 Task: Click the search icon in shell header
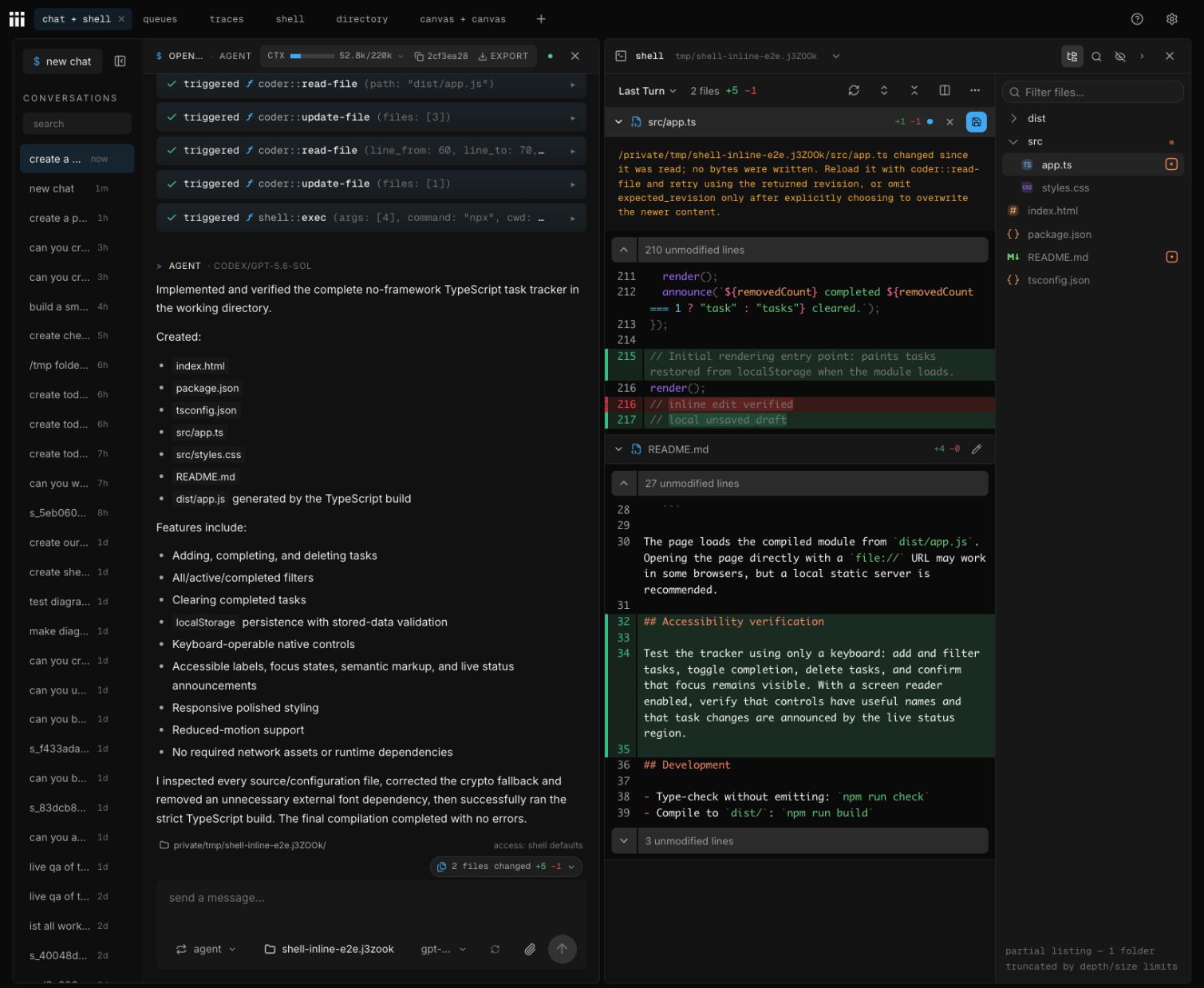tap(1096, 56)
